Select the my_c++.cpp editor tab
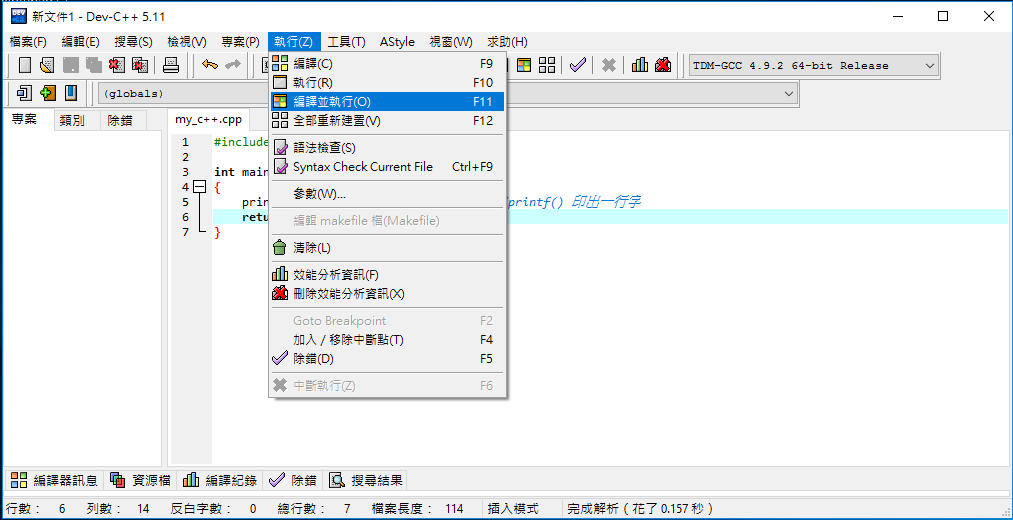 (209, 120)
